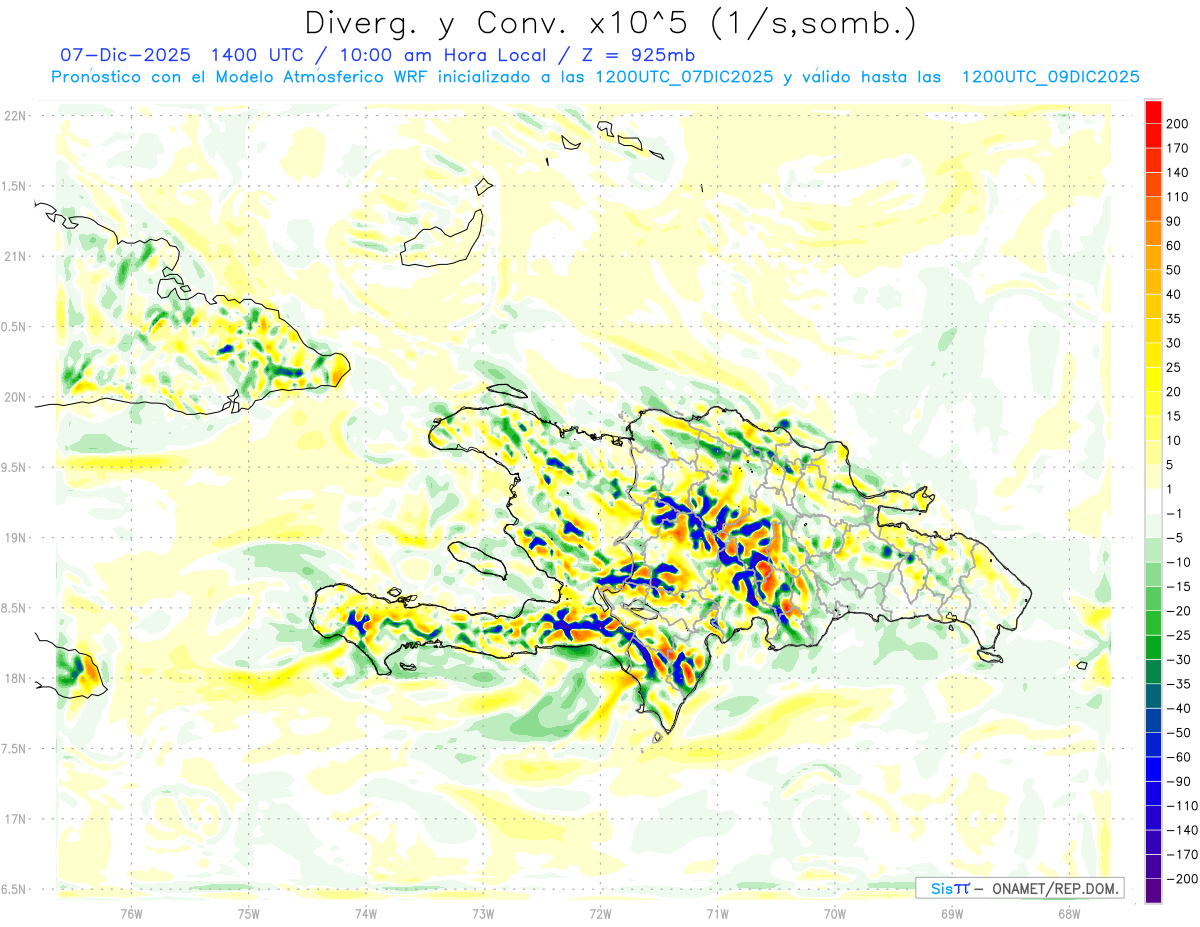Click the "1.5N" axis label
Image resolution: width=1200 pixels, height=927 pixels.
point(15,186)
